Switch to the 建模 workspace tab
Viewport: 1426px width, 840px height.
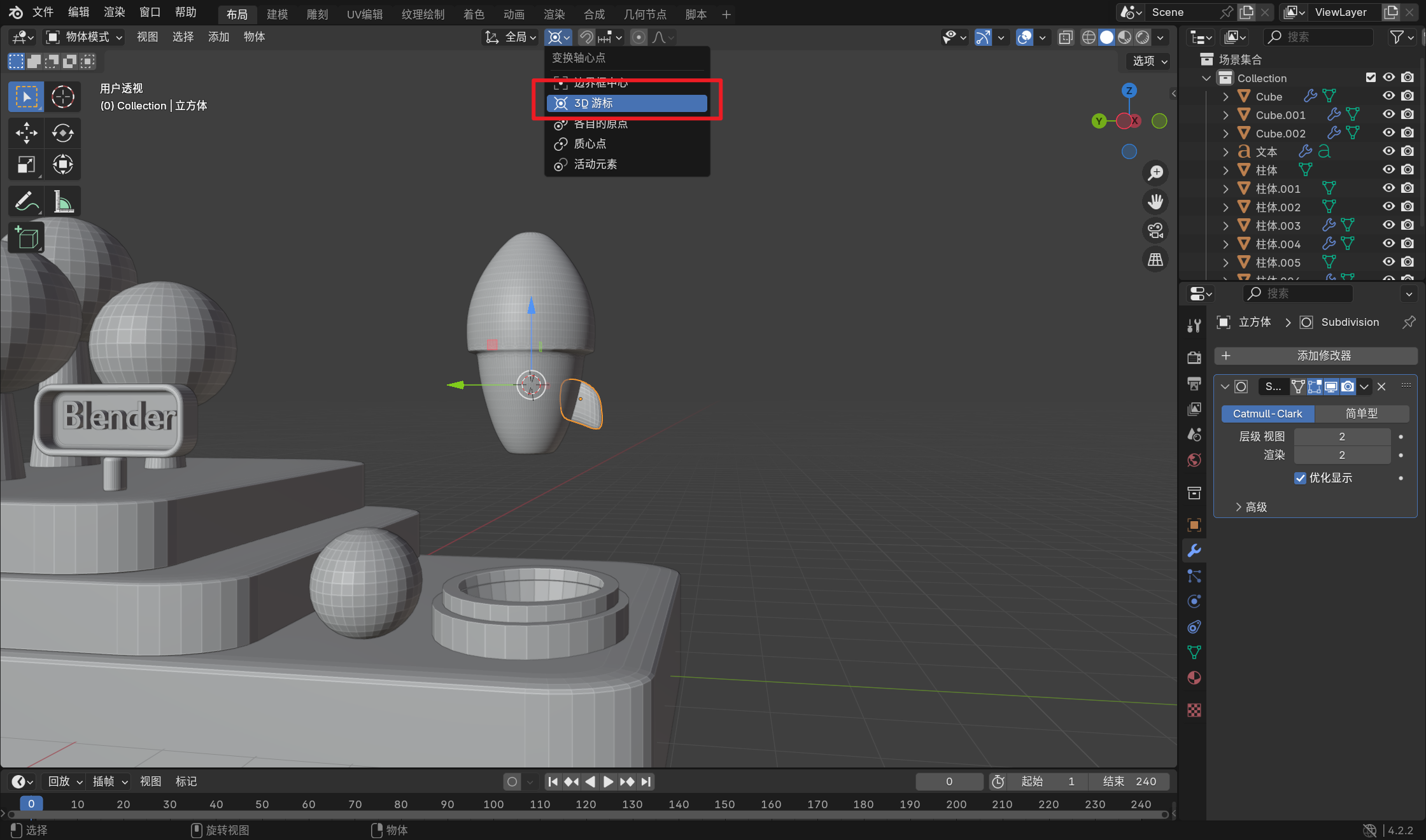(277, 13)
